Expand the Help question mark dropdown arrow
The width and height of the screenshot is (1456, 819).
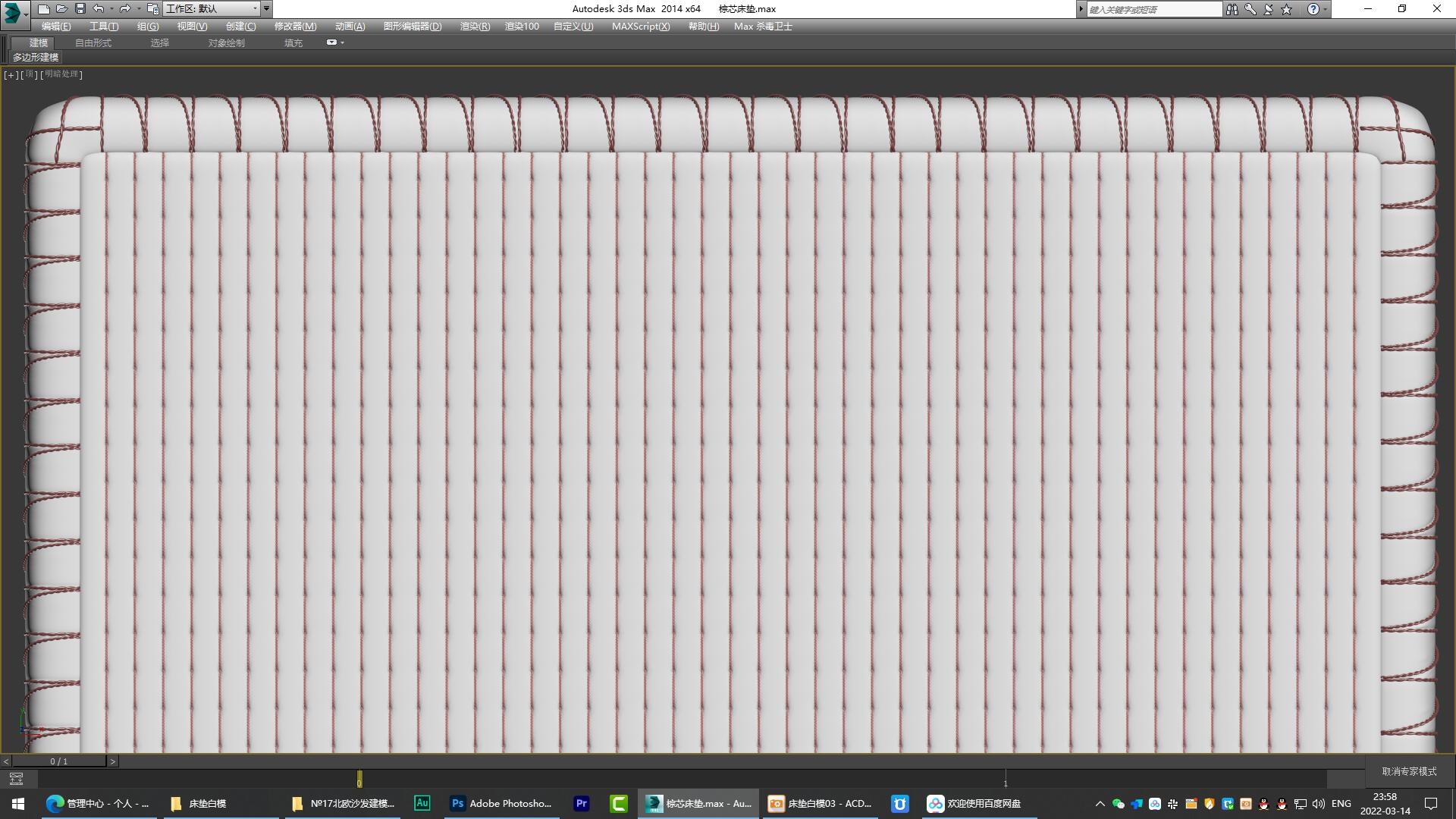(x=1326, y=9)
